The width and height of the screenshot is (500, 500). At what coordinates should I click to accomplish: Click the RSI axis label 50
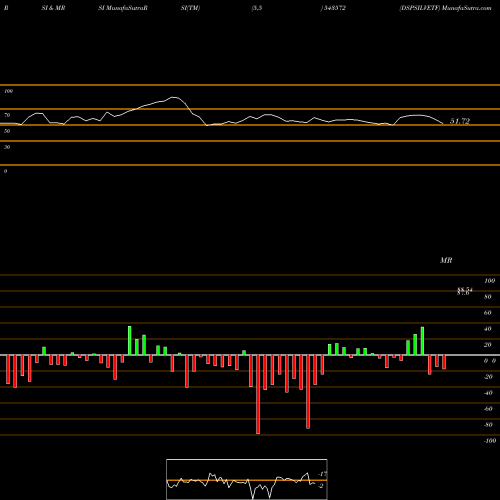(7, 131)
